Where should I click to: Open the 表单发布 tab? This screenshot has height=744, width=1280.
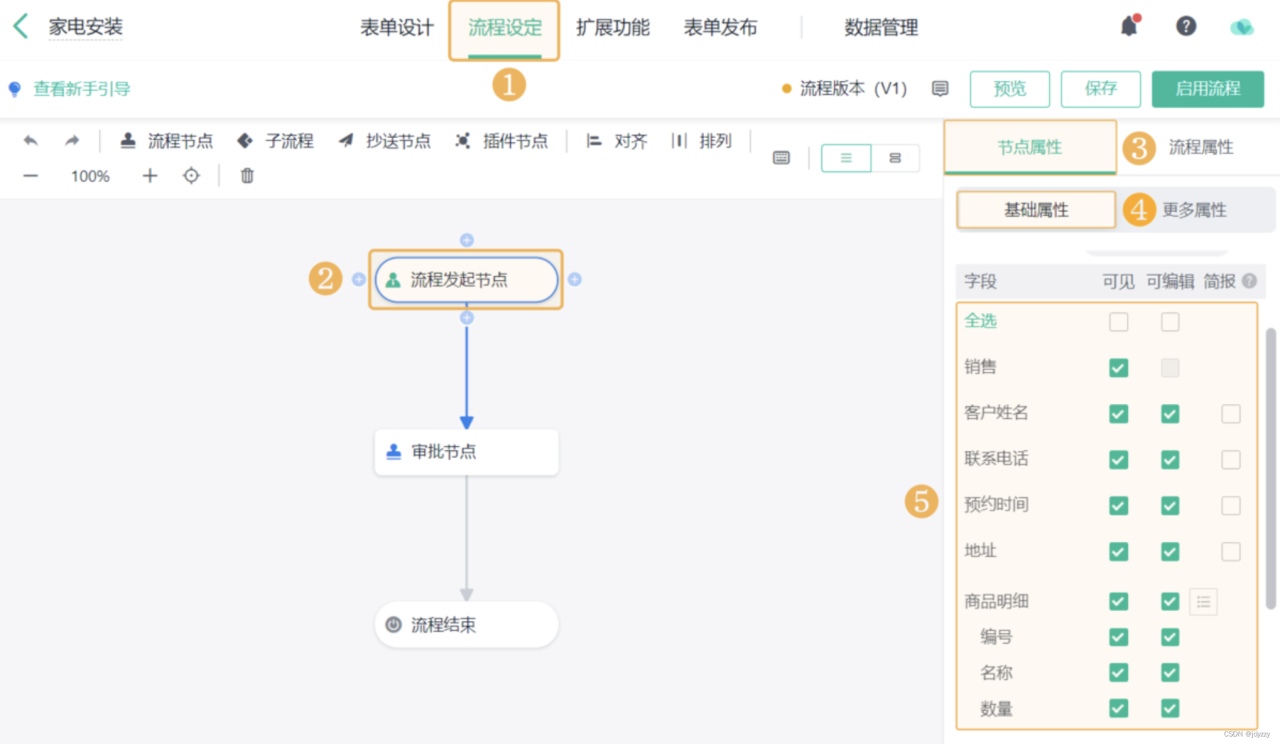pos(720,28)
